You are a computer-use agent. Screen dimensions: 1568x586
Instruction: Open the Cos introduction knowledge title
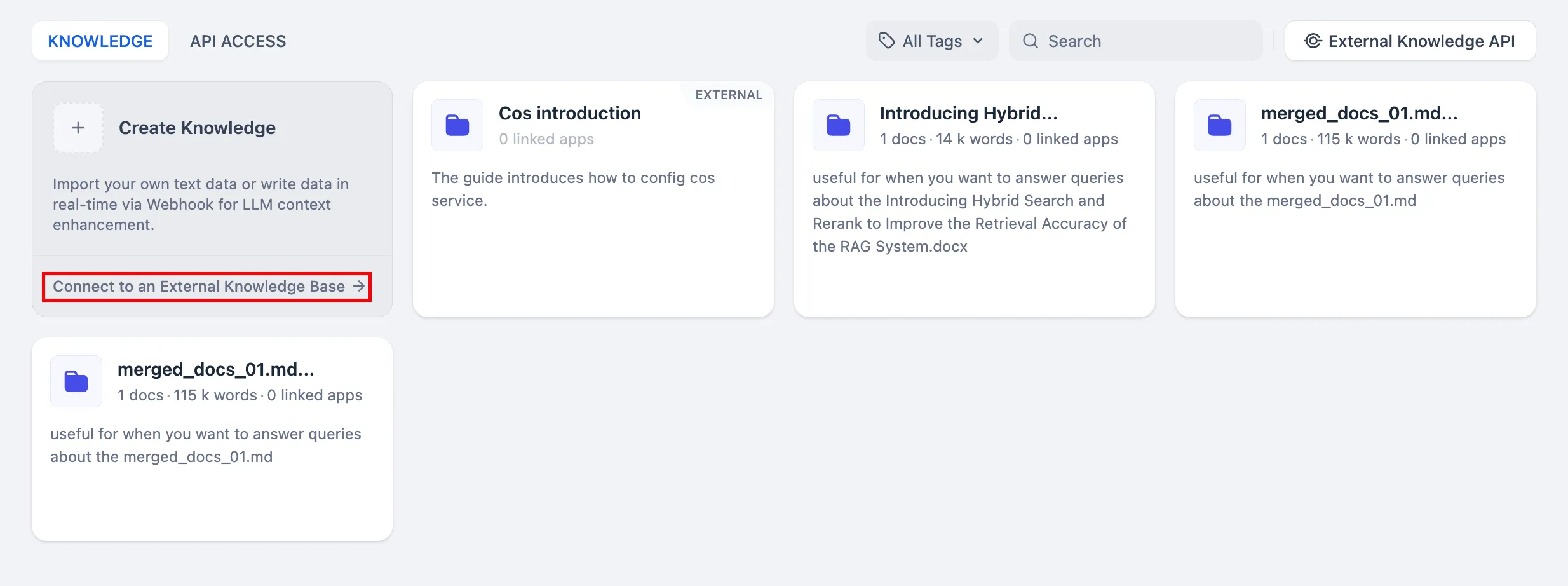point(569,113)
